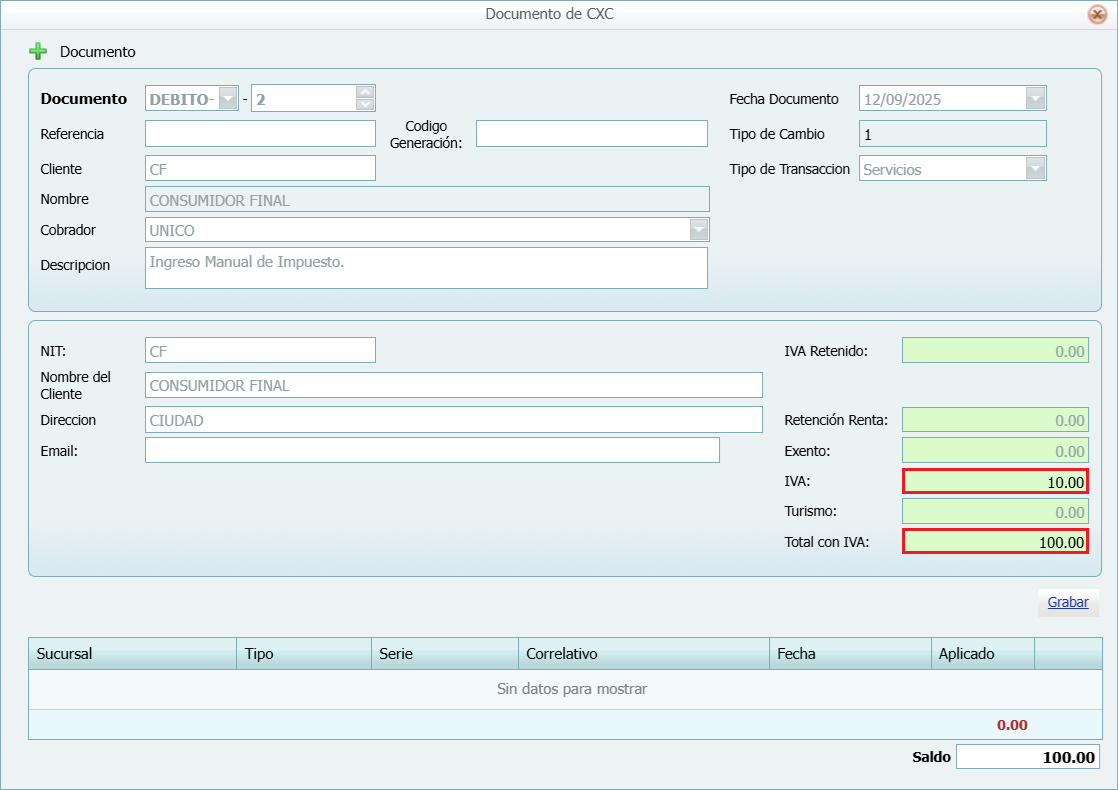Sort by Sucursal column header

click(x=132, y=653)
